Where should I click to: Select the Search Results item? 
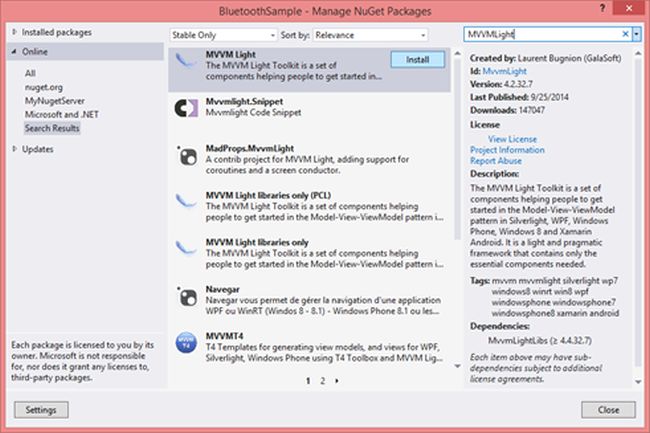pyautogui.click(x=52, y=128)
